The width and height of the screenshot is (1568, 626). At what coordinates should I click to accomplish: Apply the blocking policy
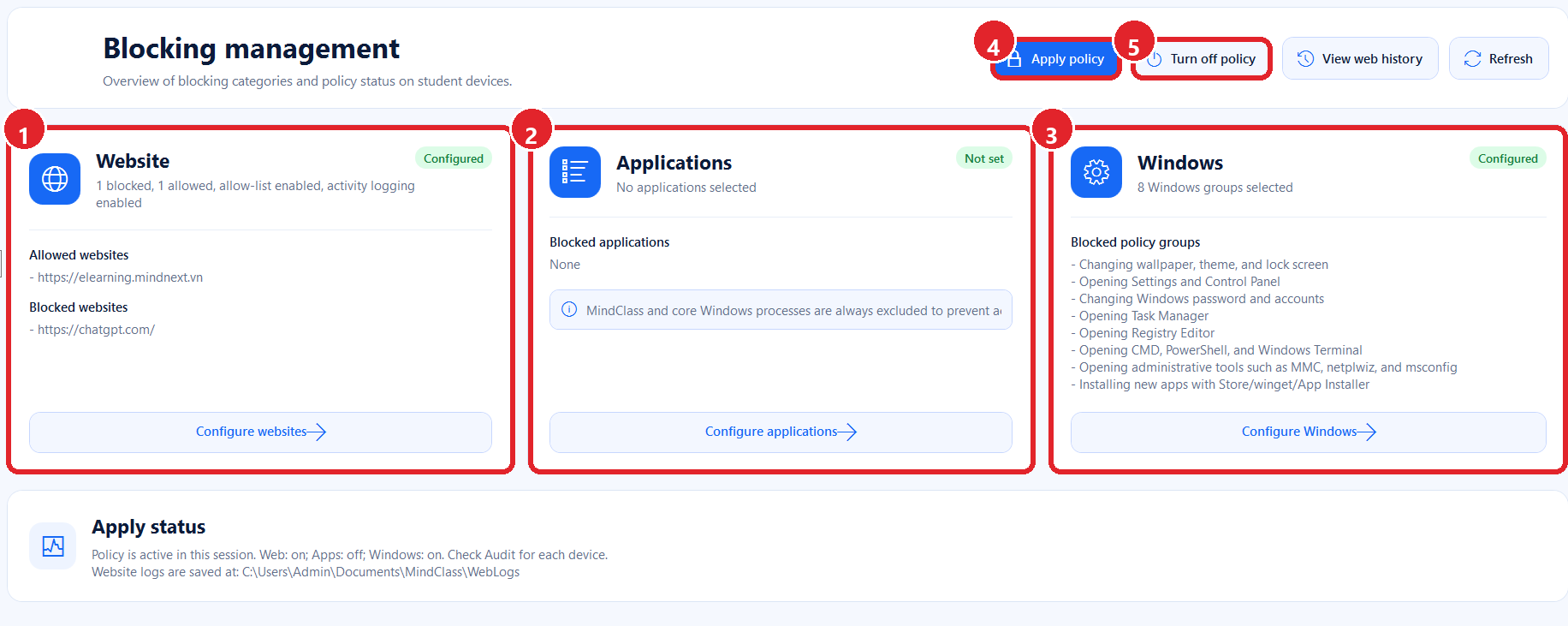point(1056,59)
